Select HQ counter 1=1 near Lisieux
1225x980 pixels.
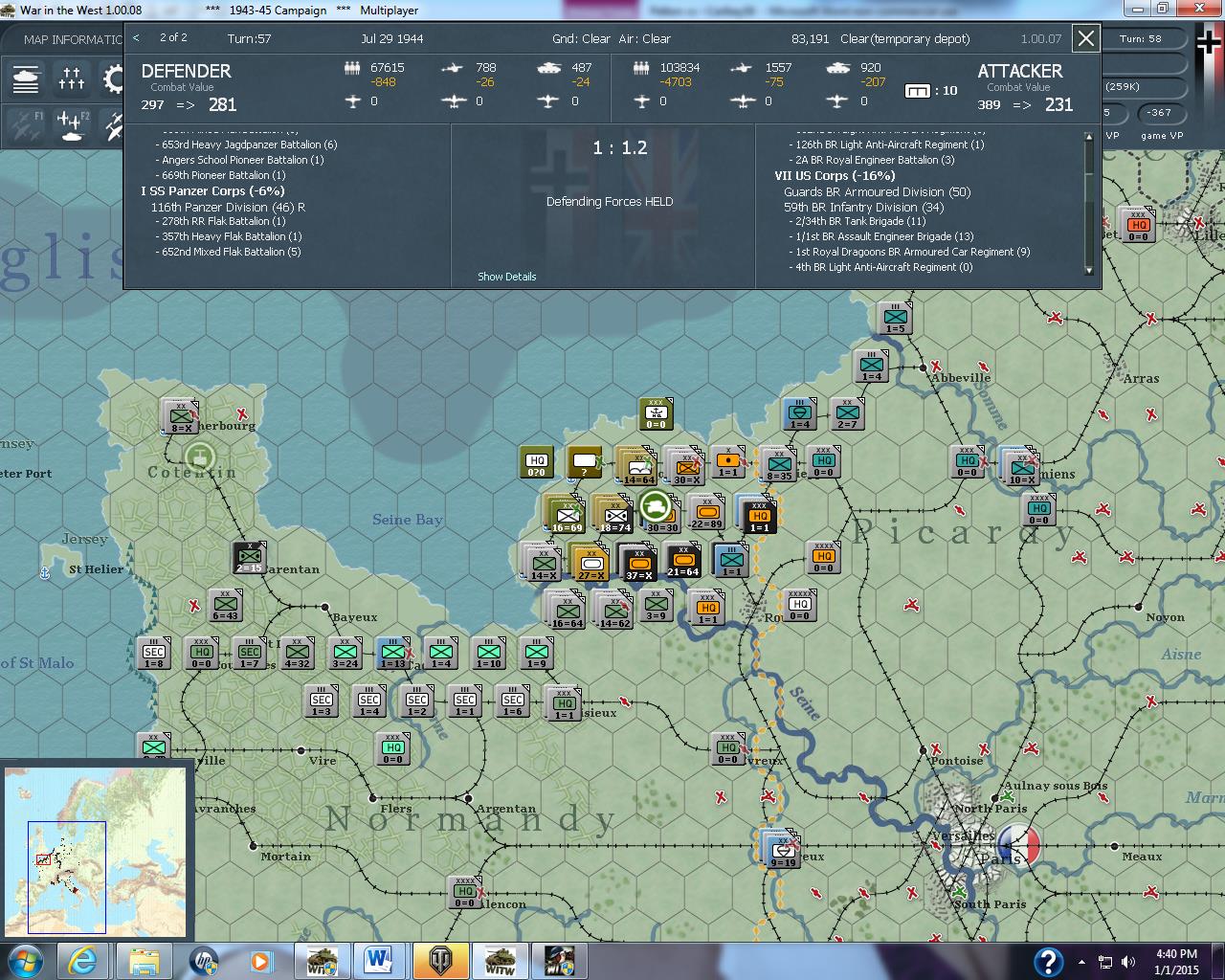point(564,703)
